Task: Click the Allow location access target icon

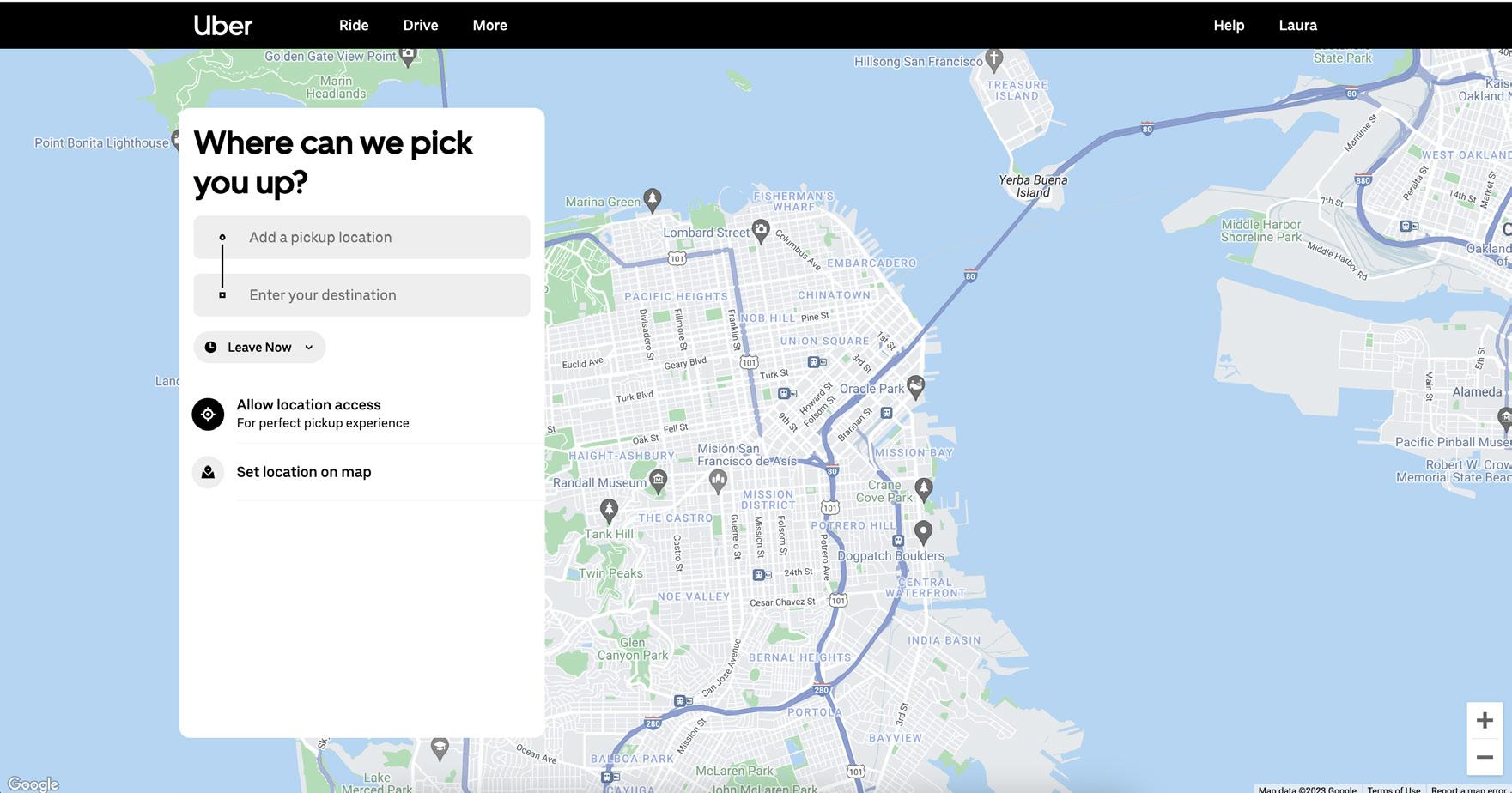Action: click(x=208, y=414)
